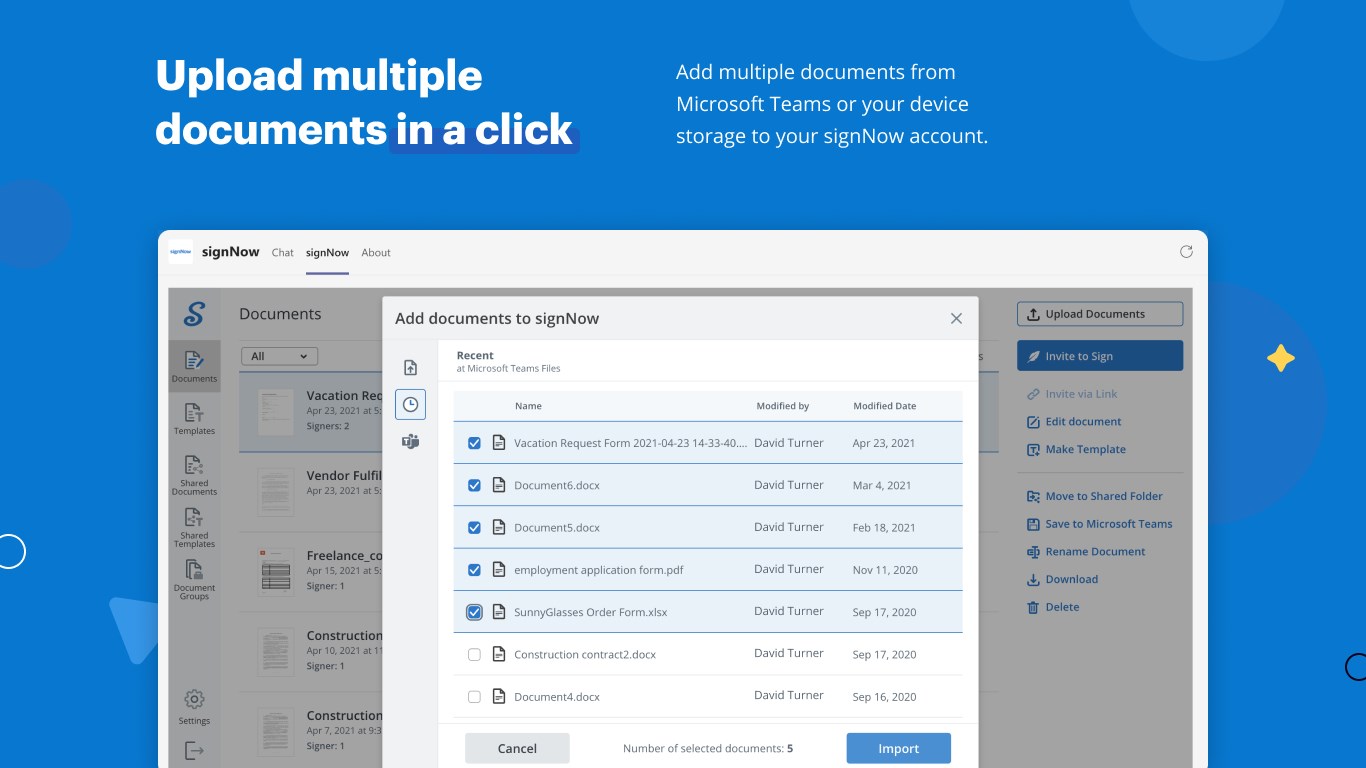Switch to the About tab
The width and height of the screenshot is (1366, 768).
(x=376, y=253)
